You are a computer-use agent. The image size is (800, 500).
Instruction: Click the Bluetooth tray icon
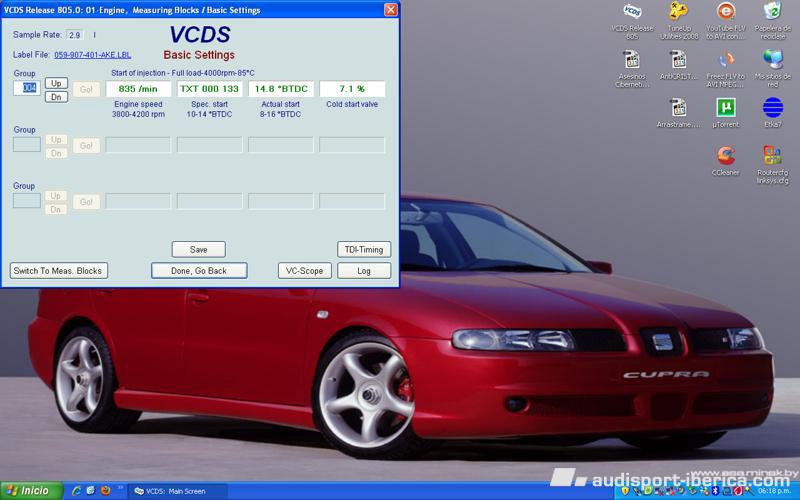(x=715, y=491)
